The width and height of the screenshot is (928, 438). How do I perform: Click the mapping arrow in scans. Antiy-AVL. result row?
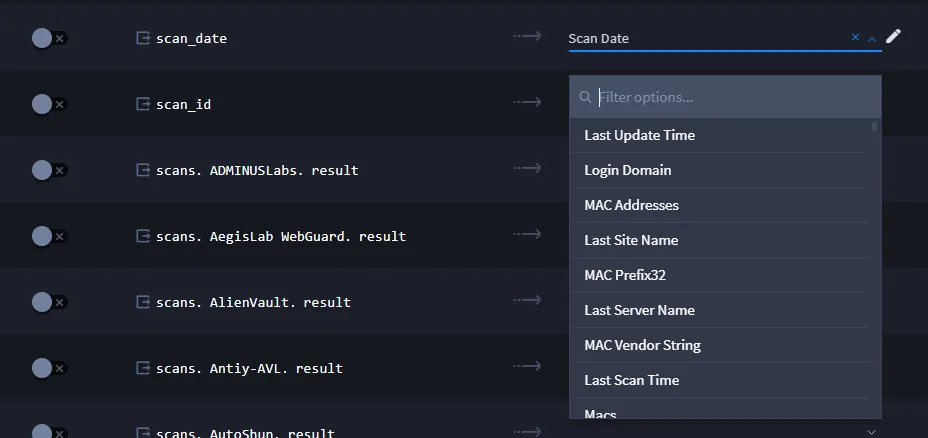click(527, 366)
